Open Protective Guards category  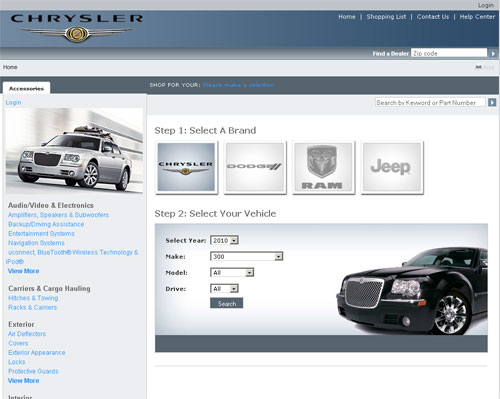click(33, 371)
